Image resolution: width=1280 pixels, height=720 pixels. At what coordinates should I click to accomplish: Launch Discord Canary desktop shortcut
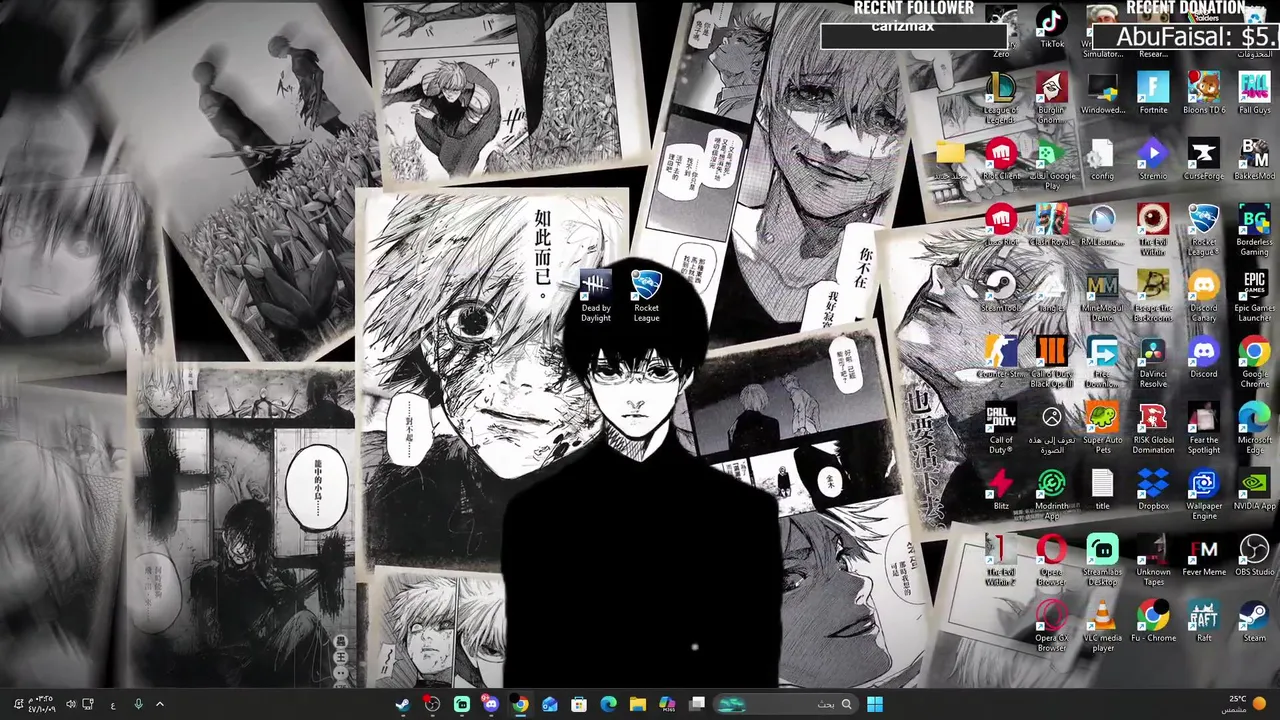click(1203, 297)
